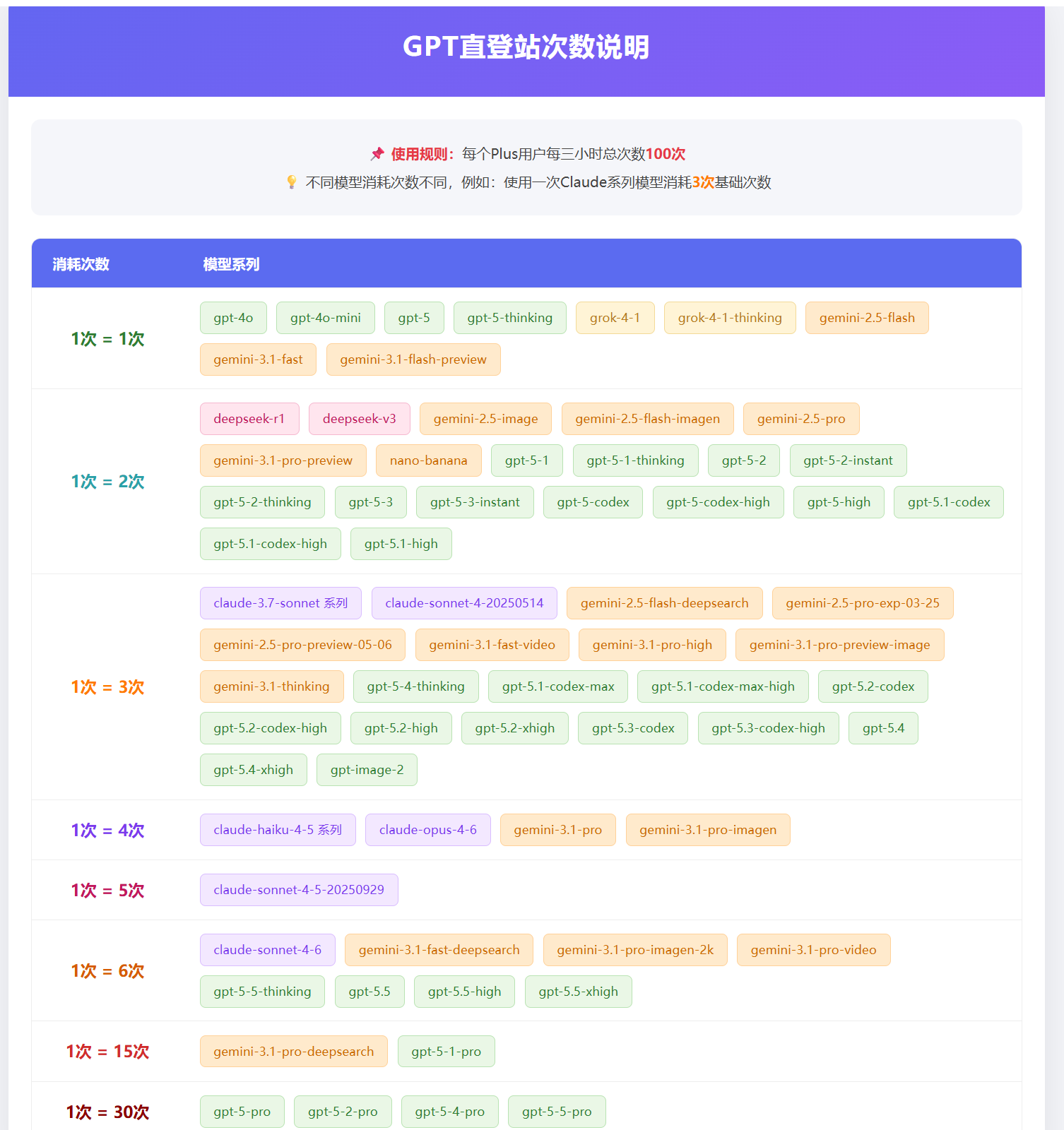Screen dimensions: 1064x1130
Task: Select the gpt-5-4-pro tag
Action: [x=450, y=1112]
